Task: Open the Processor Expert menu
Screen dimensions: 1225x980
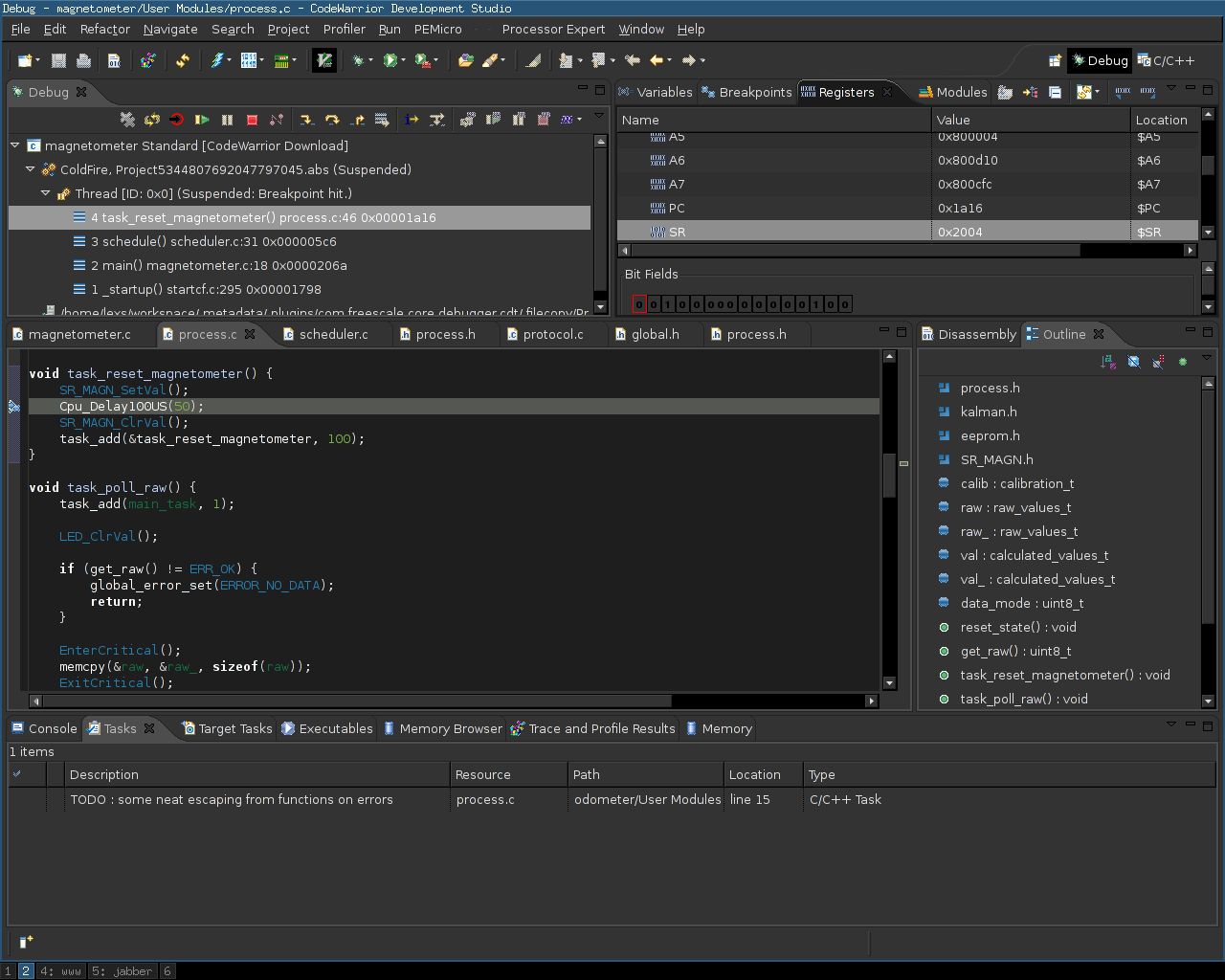Action: 553,30
